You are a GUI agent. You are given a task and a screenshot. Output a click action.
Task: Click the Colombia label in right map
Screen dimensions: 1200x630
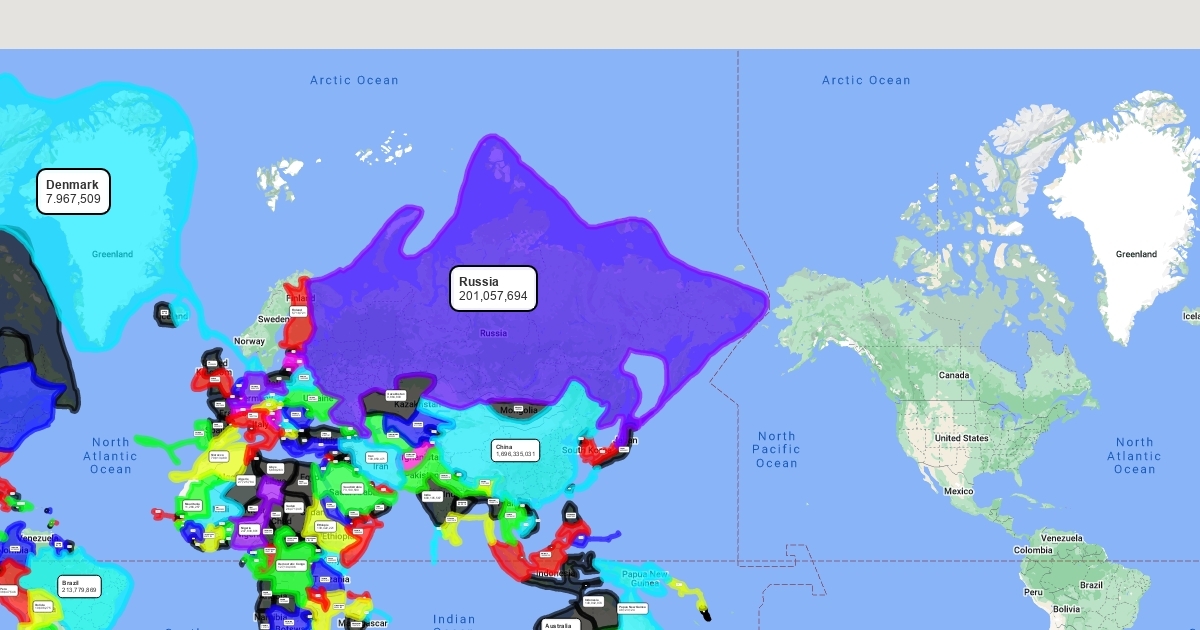(x=1032, y=550)
